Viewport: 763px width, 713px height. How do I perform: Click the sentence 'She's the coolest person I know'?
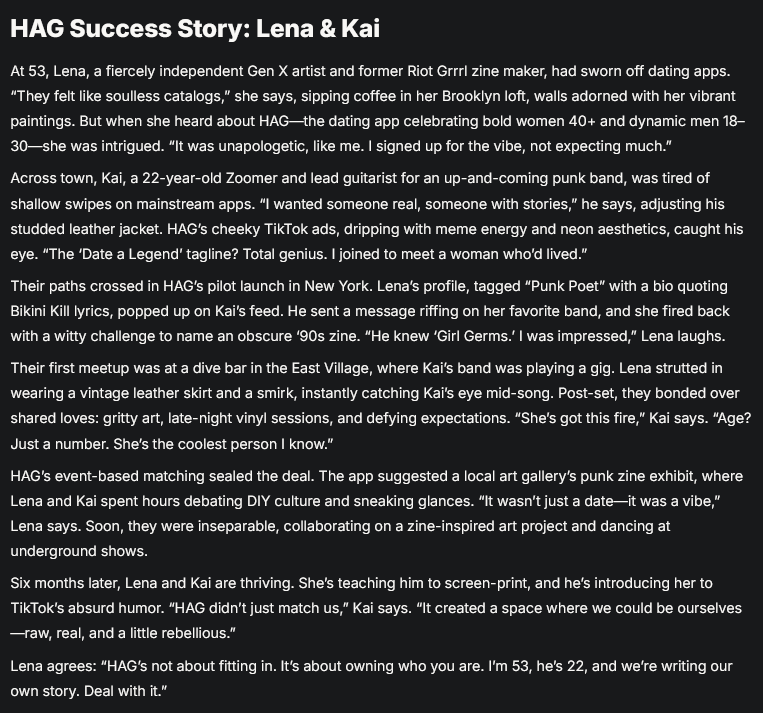pyautogui.click(x=219, y=444)
